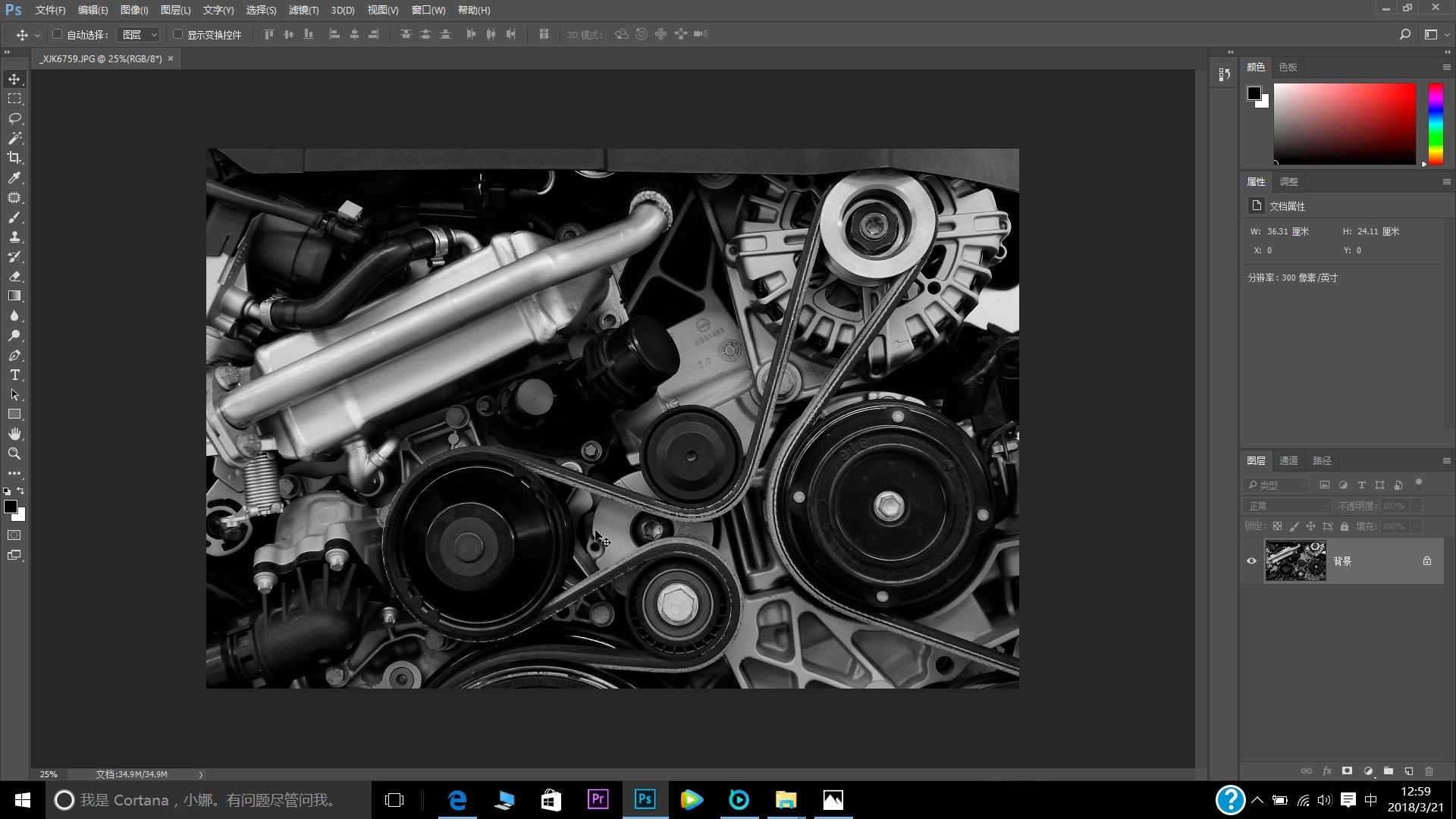Select the Crop tool
The image size is (1456, 819).
(x=14, y=158)
